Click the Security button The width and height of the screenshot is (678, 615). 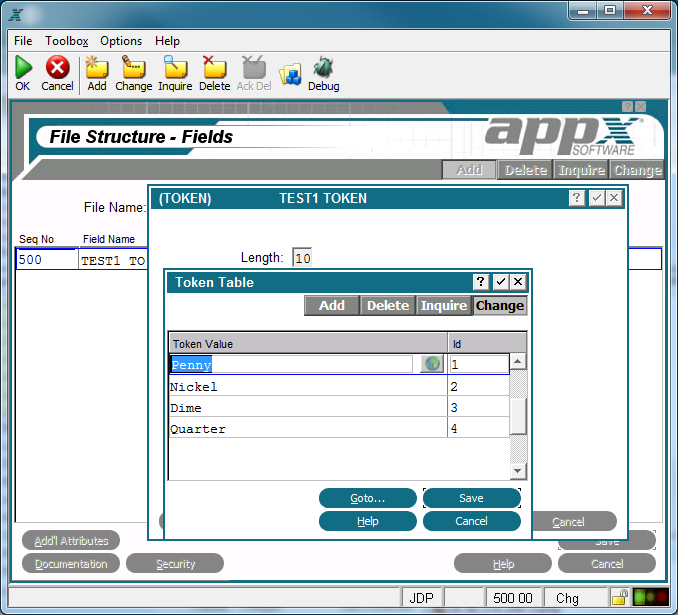pos(175,564)
